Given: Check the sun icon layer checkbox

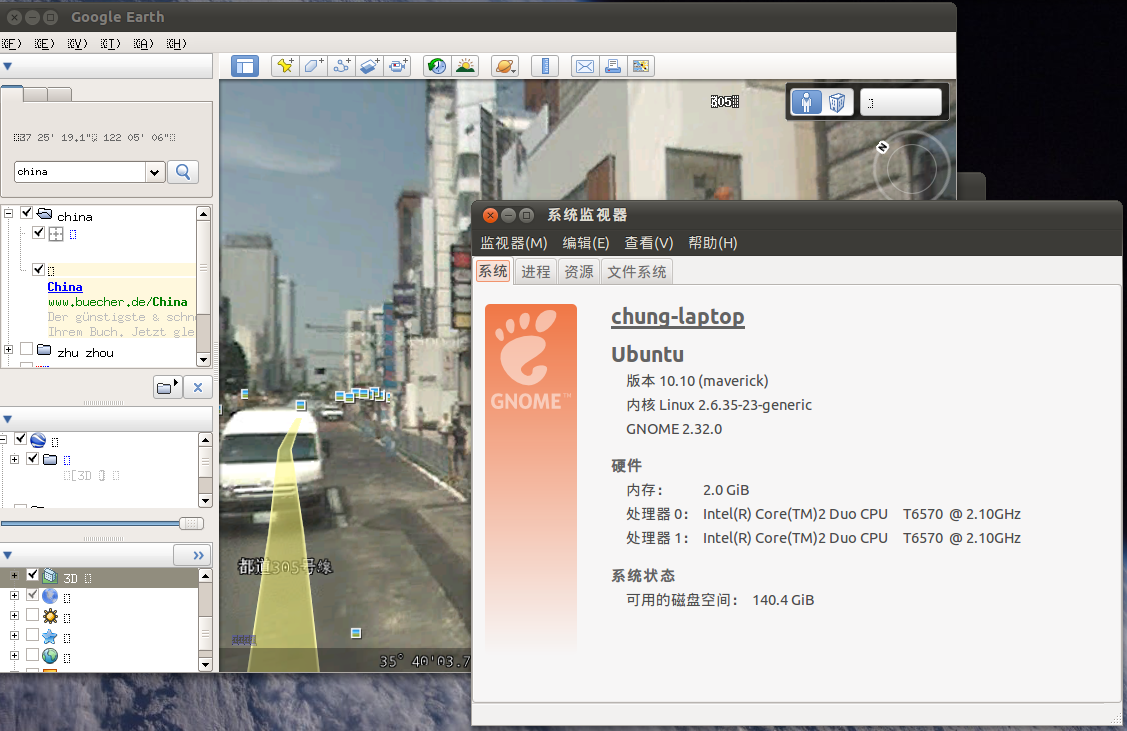Looking at the screenshot, I should pyautogui.click(x=32, y=615).
